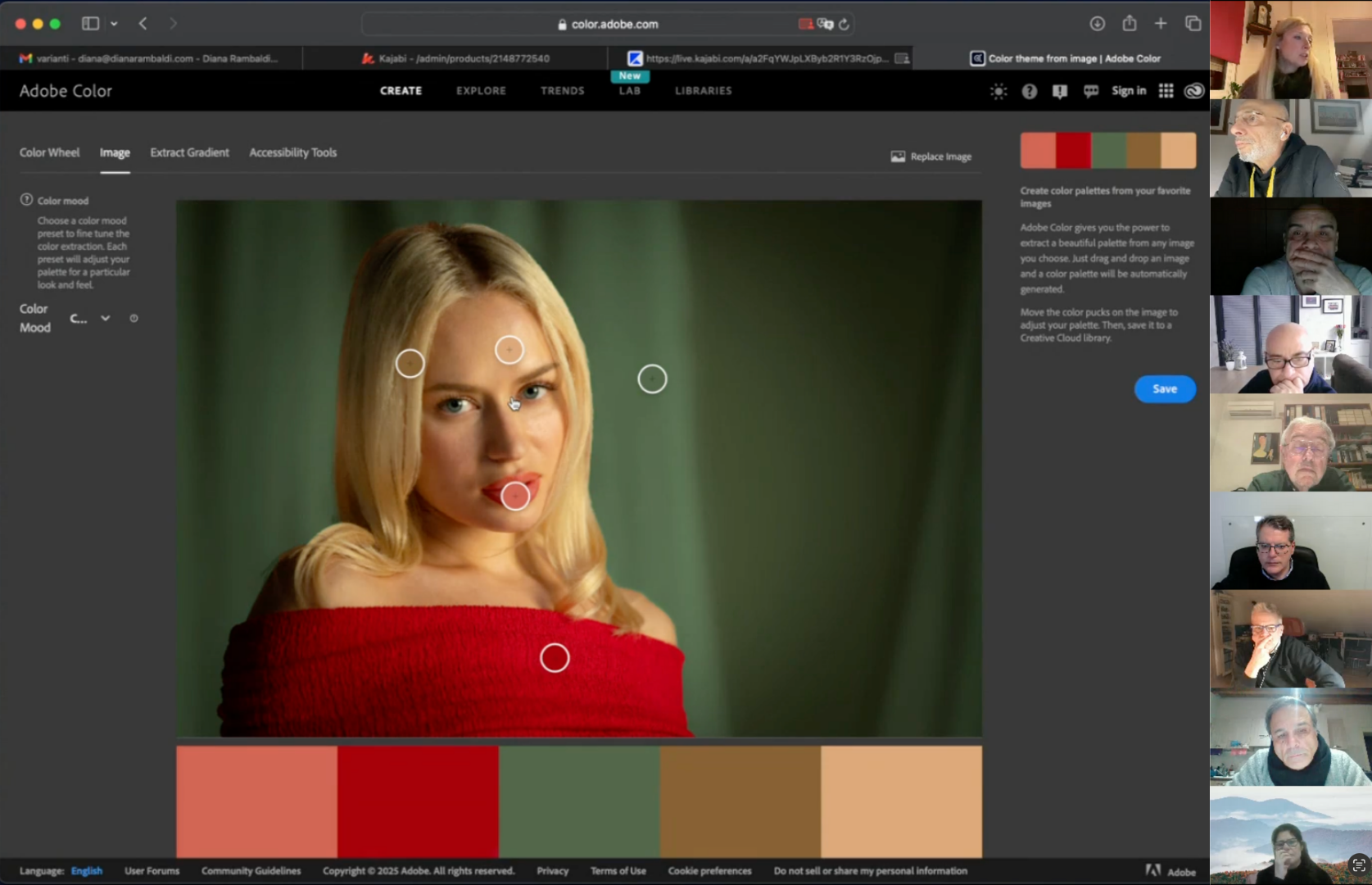Image resolution: width=1372 pixels, height=885 pixels.
Task: Change language via the English link
Action: (87, 871)
